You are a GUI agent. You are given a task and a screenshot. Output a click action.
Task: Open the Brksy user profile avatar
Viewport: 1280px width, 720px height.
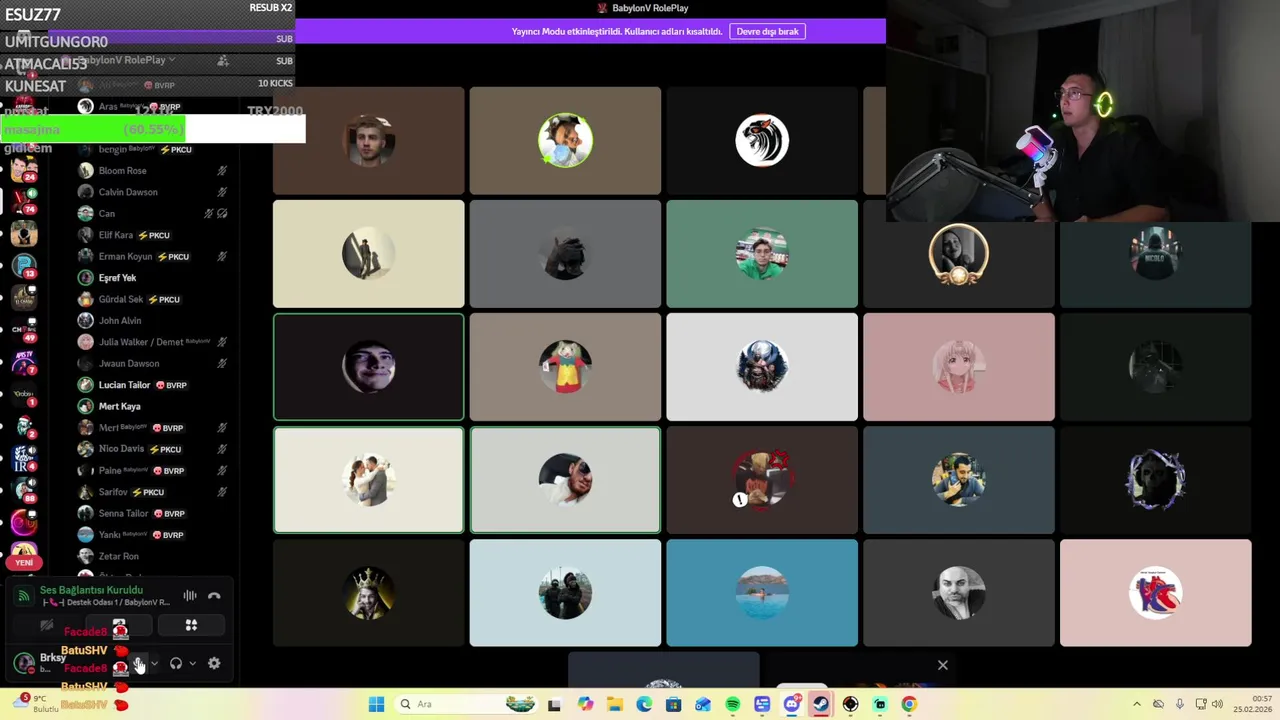click(x=24, y=662)
